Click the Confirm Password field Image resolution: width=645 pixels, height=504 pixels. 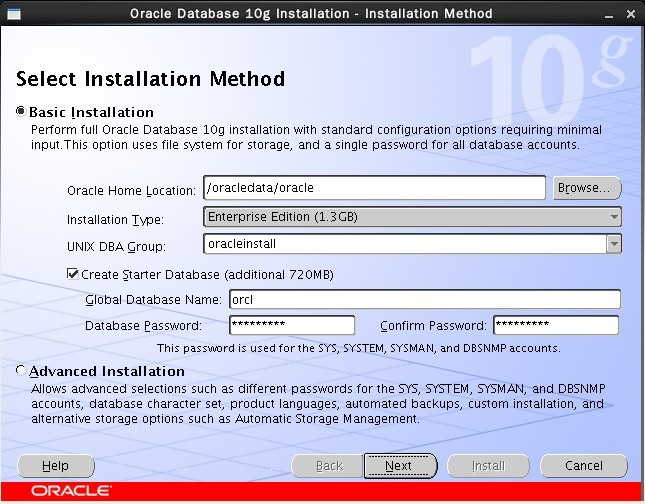(x=556, y=325)
